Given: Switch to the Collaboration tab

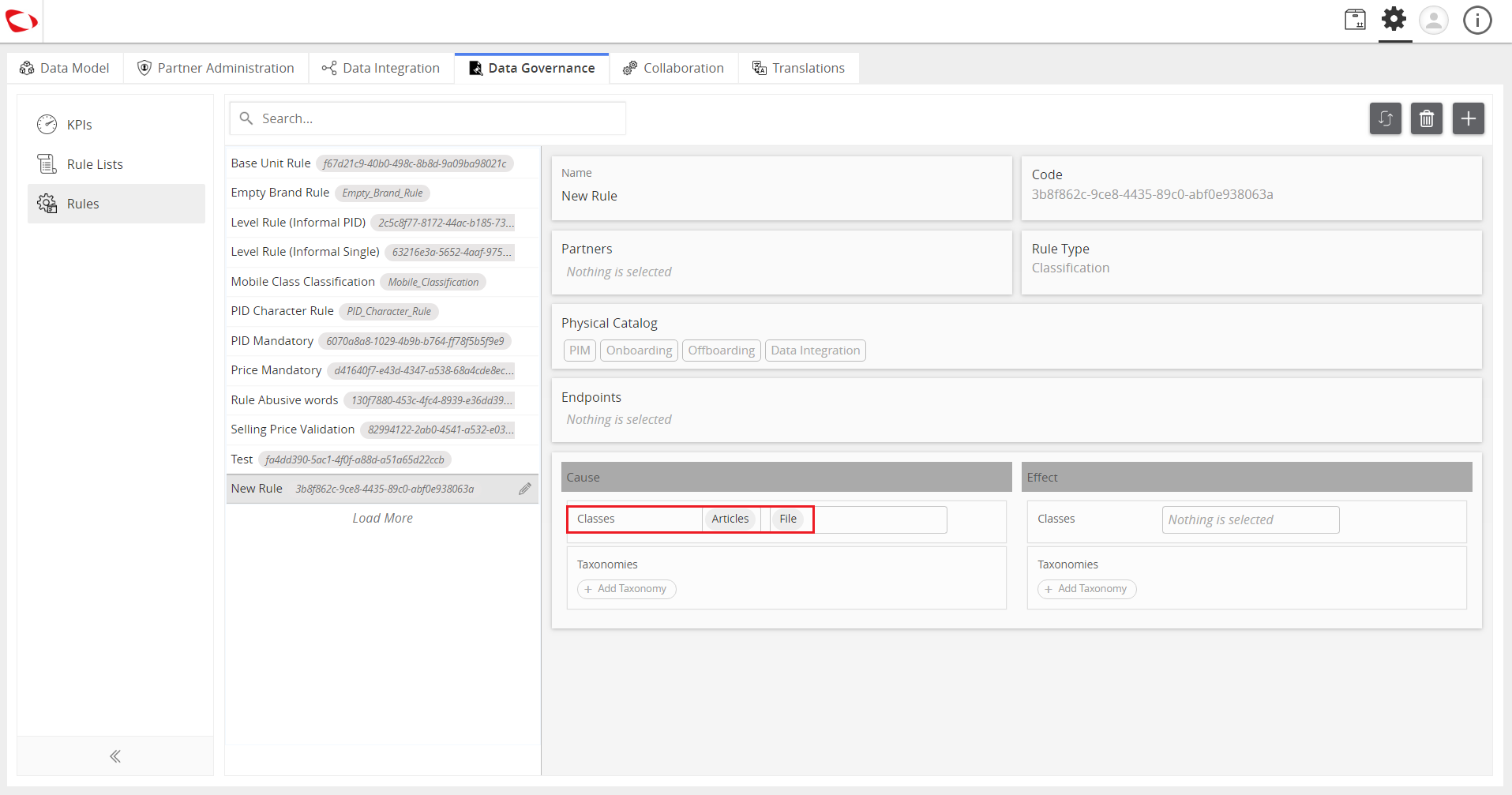Looking at the screenshot, I should (673, 68).
